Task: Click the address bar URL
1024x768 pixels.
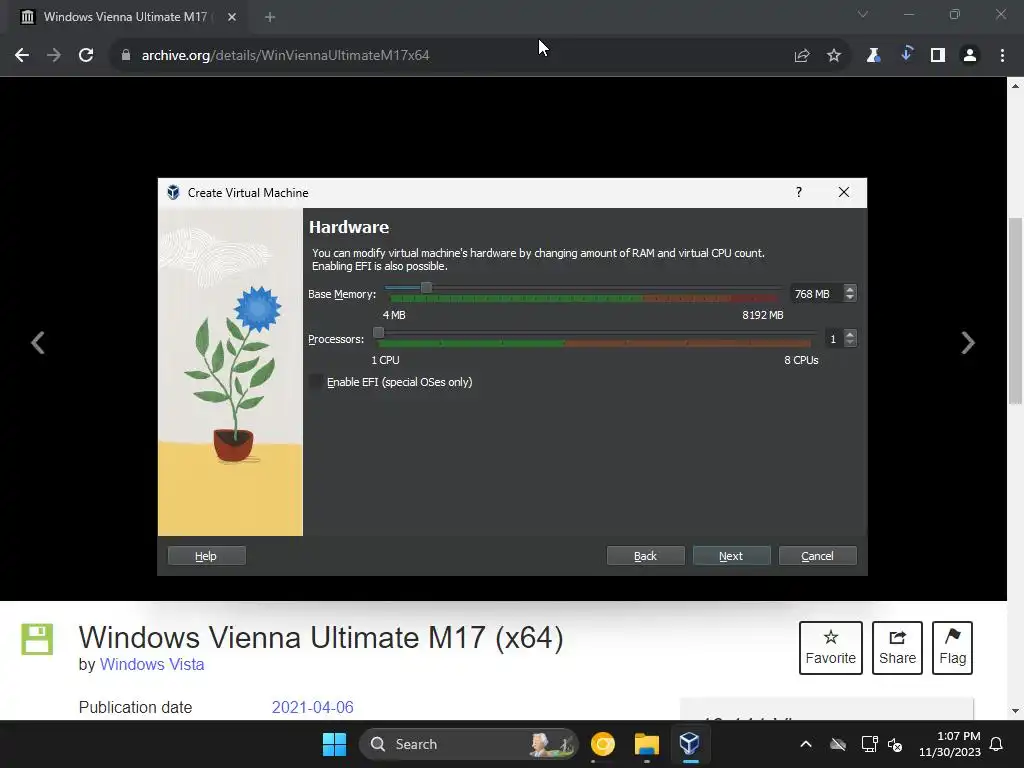Action: [285, 56]
